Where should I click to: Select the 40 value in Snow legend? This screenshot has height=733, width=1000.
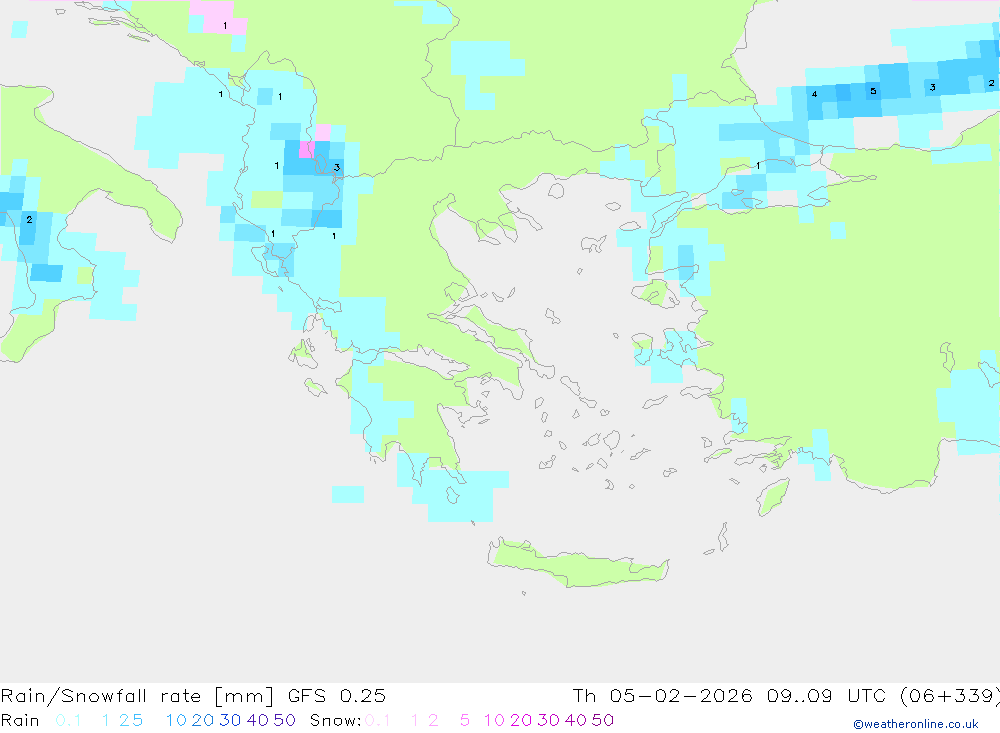576,720
